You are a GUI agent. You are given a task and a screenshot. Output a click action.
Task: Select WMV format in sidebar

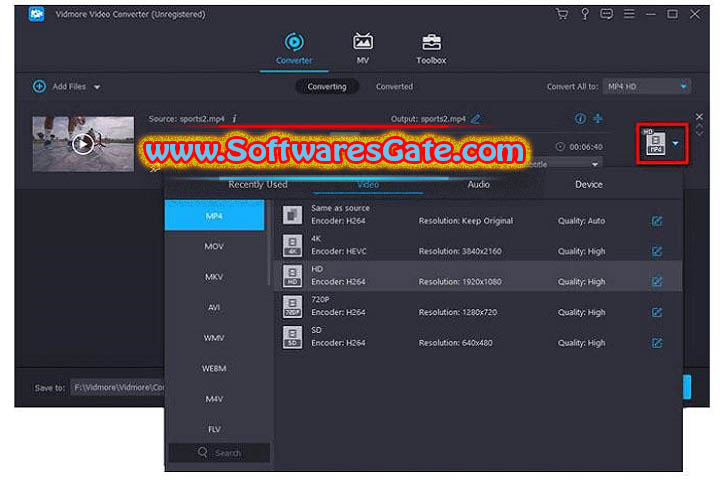pyautogui.click(x=214, y=338)
